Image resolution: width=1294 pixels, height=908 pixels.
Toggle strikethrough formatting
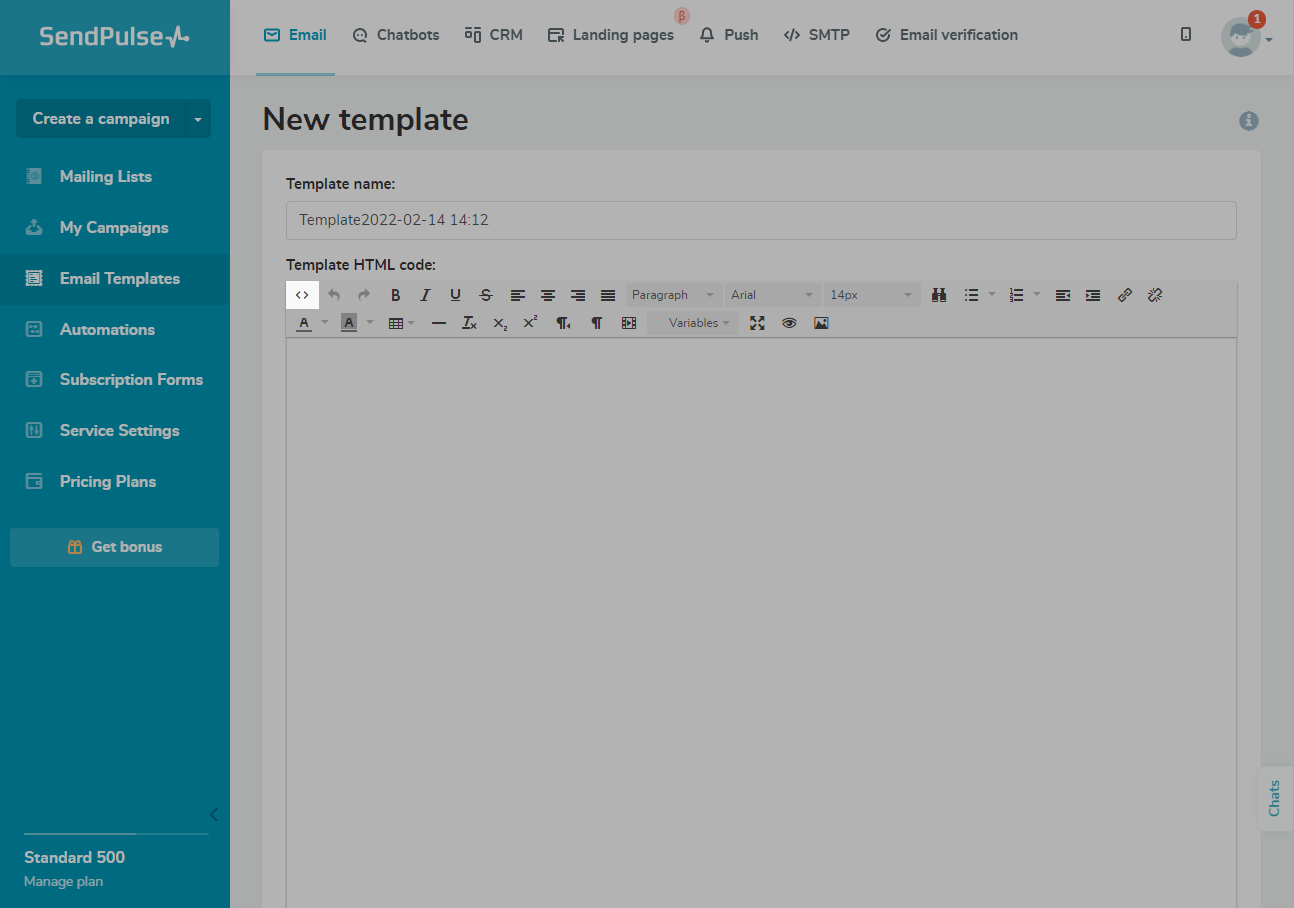[x=486, y=295]
